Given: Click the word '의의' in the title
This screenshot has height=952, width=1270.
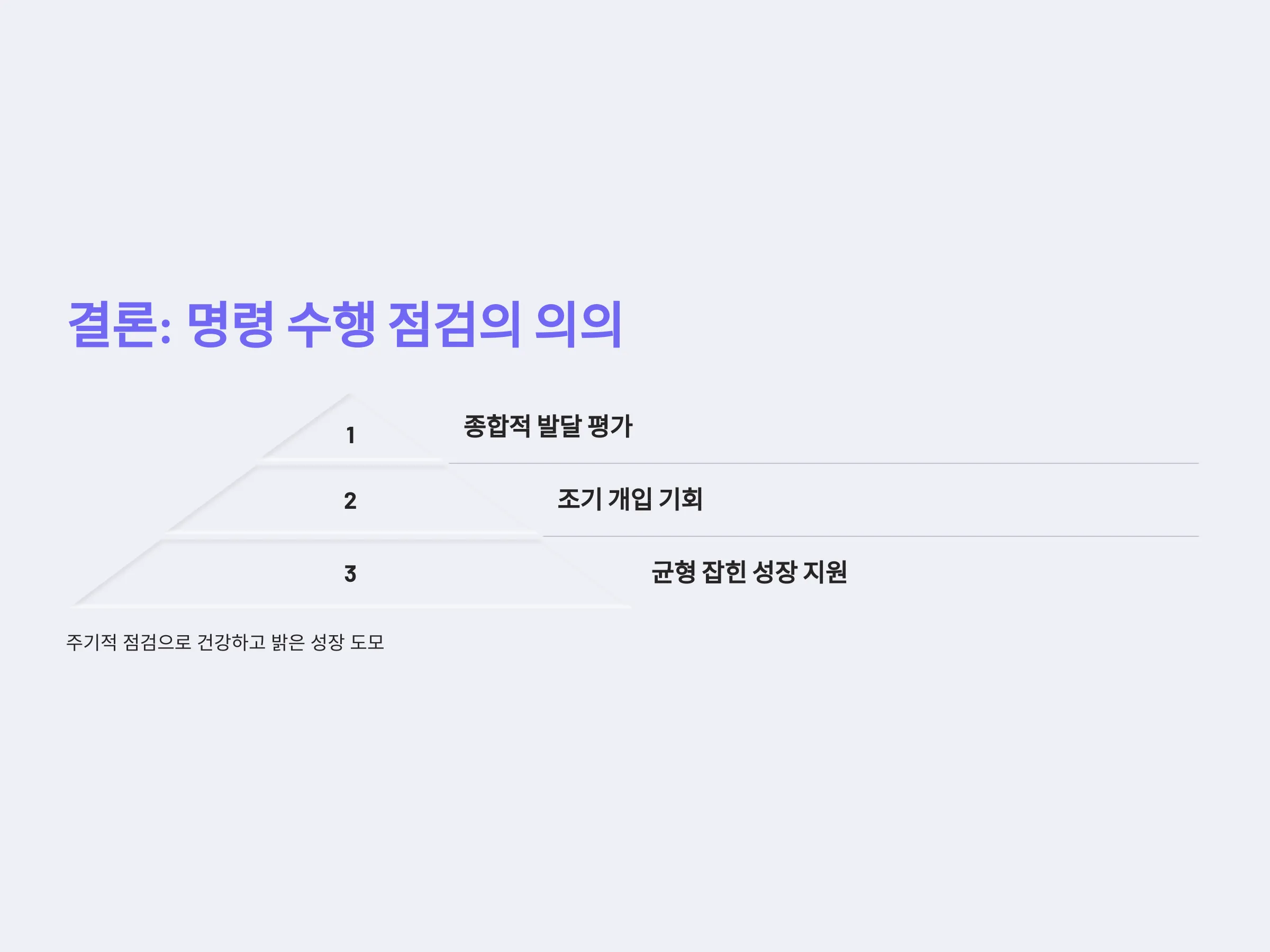Looking at the screenshot, I should [x=579, y=324].
